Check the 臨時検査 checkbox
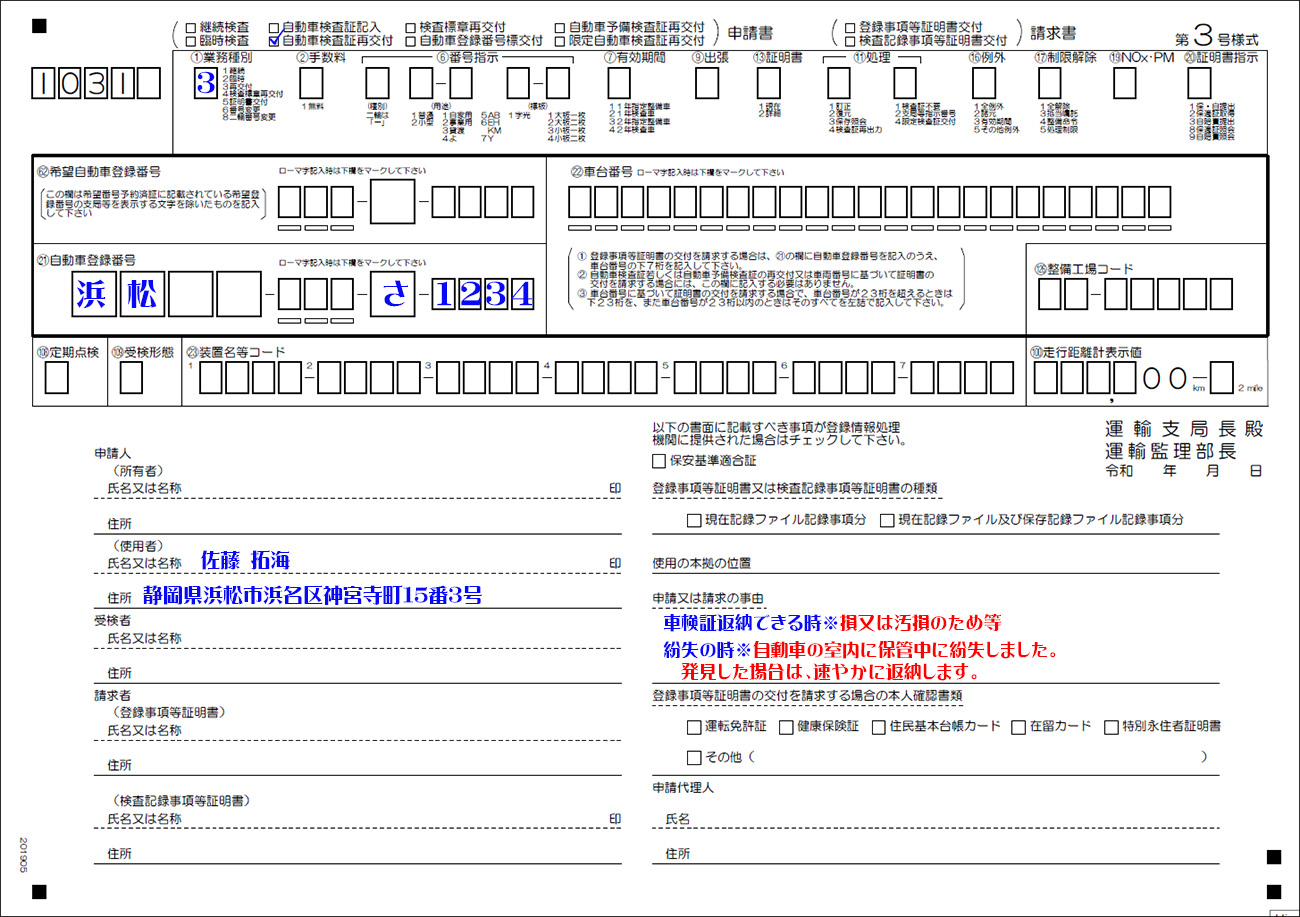 (x=191, y=42)
